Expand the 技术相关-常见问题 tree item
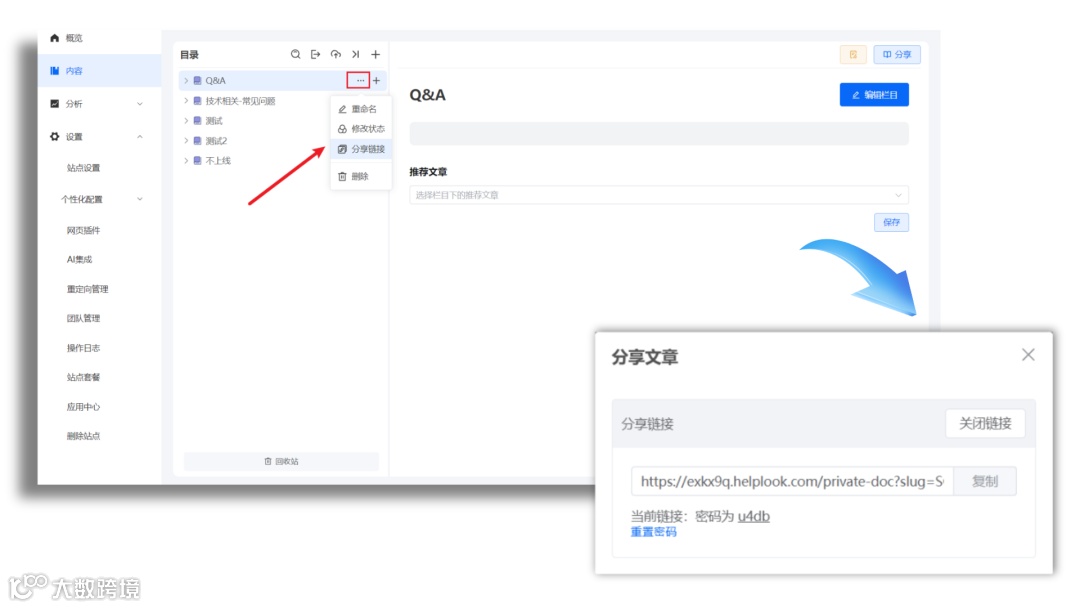The image size is (1080, 608). point(186,100)
